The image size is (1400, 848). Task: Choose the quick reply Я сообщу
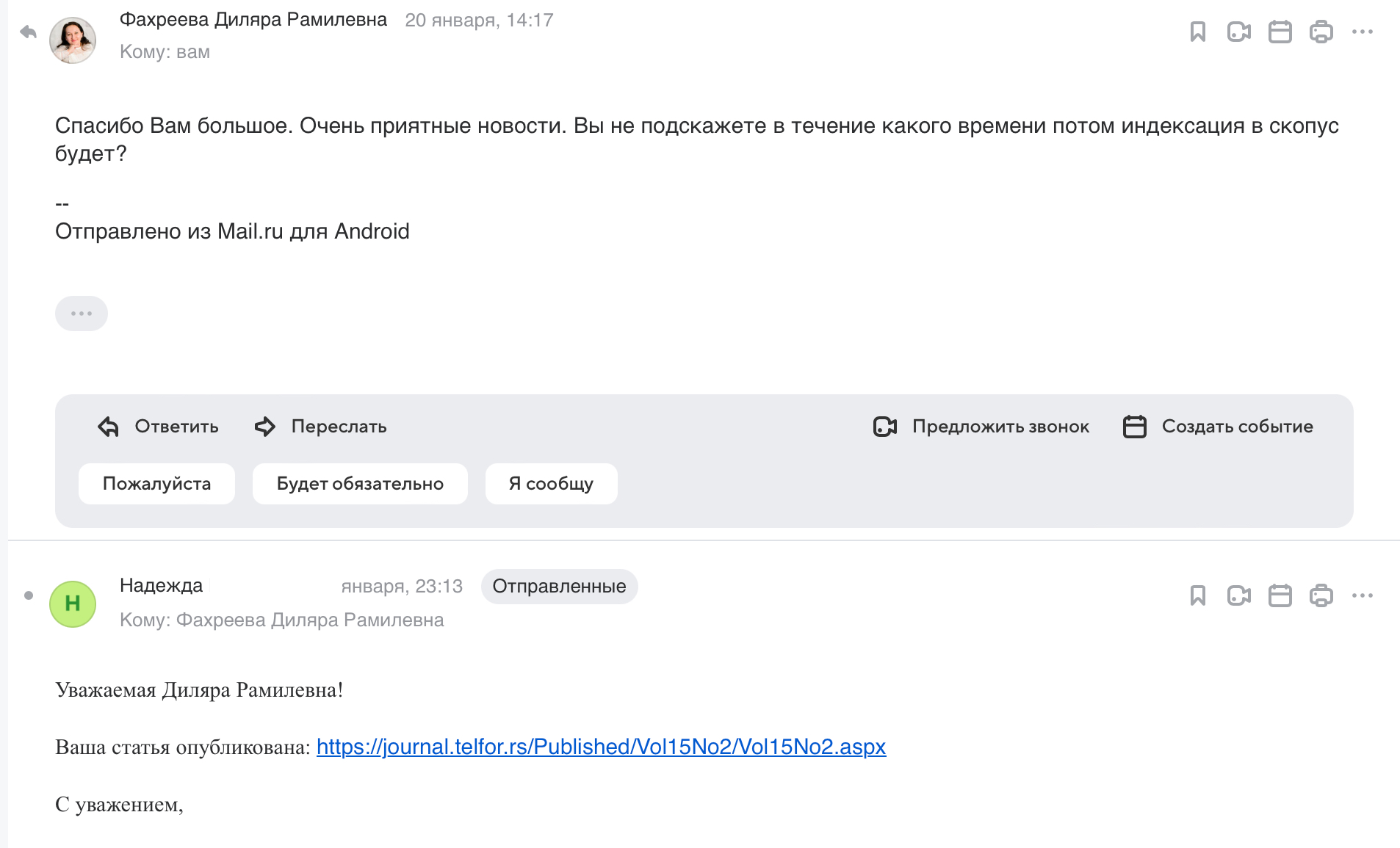click(551, 484)
